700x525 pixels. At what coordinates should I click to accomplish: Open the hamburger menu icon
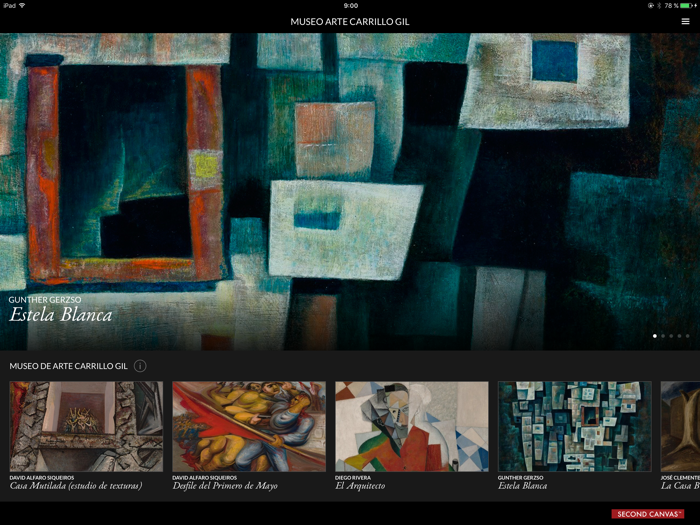(685, 21)
